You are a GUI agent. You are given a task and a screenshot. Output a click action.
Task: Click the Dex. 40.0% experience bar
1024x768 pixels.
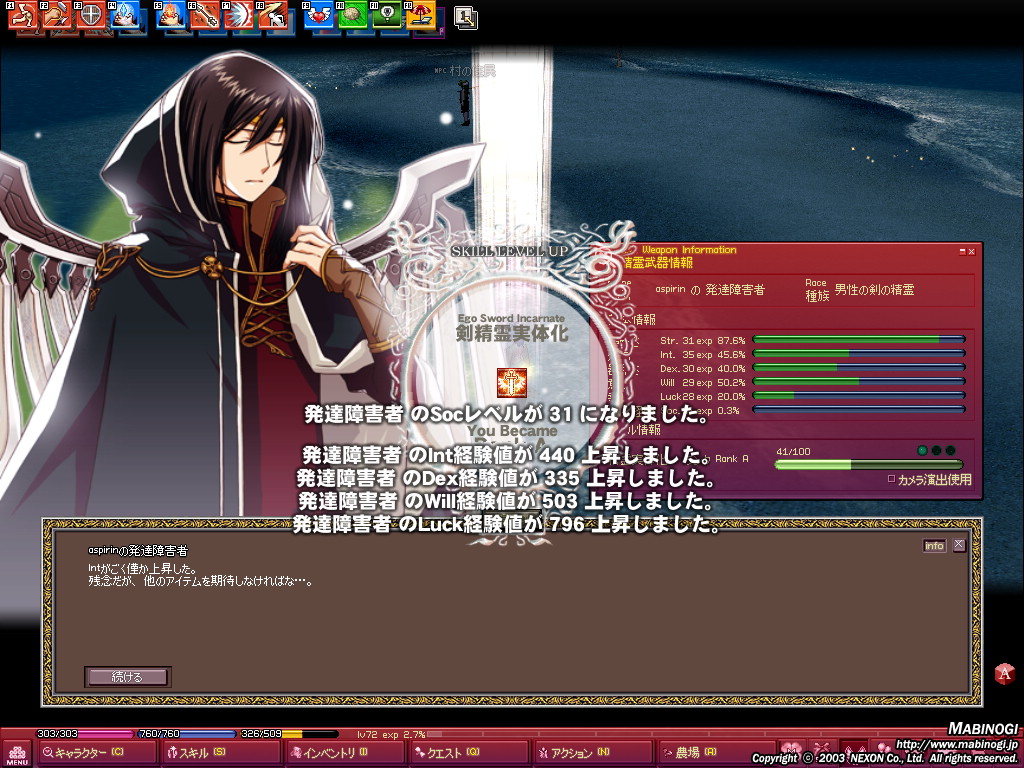coord(859,368)
